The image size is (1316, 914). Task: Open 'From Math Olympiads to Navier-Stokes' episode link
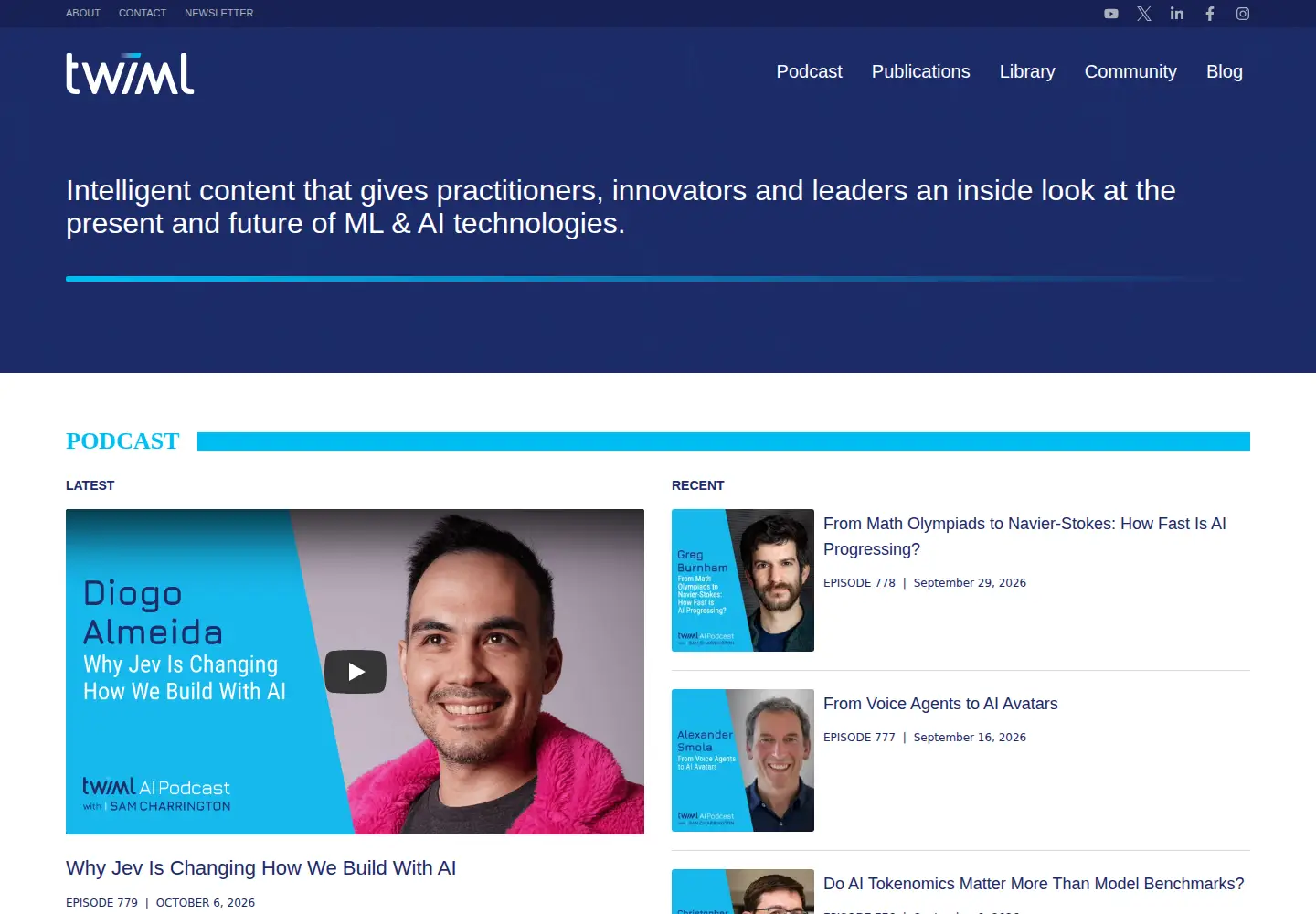pos(1024,537)
